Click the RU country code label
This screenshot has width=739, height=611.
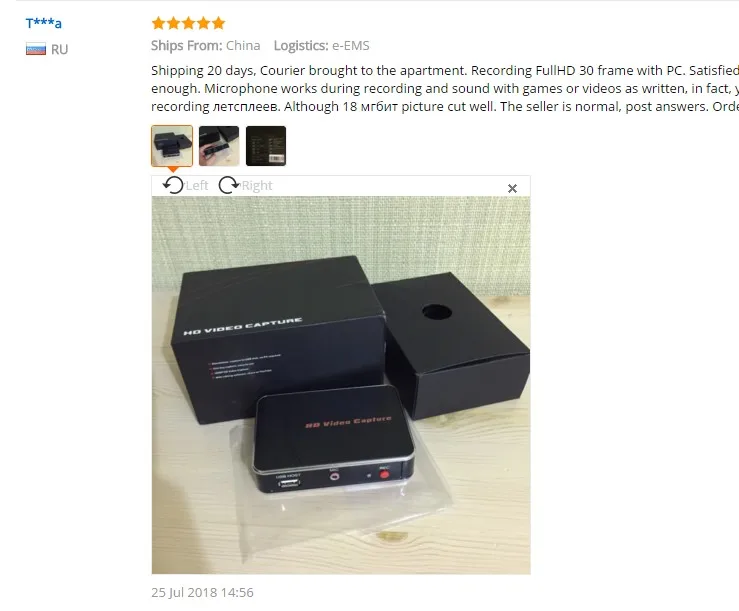click(x=59, y=50)
